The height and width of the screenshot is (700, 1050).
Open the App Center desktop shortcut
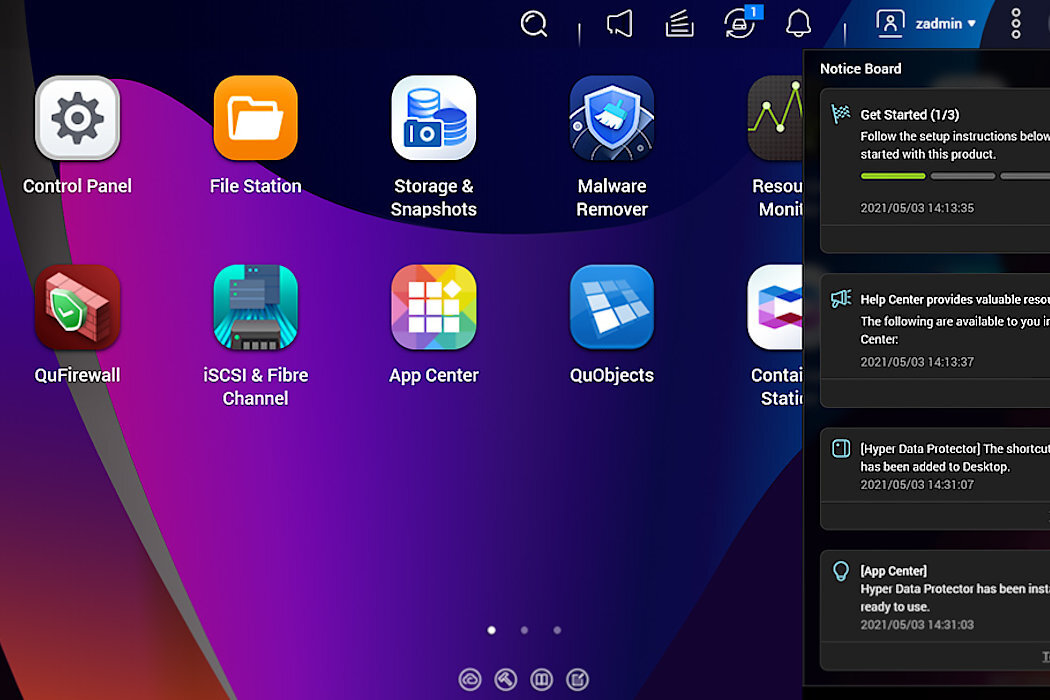pyautogui.click(x=434, y=307)
